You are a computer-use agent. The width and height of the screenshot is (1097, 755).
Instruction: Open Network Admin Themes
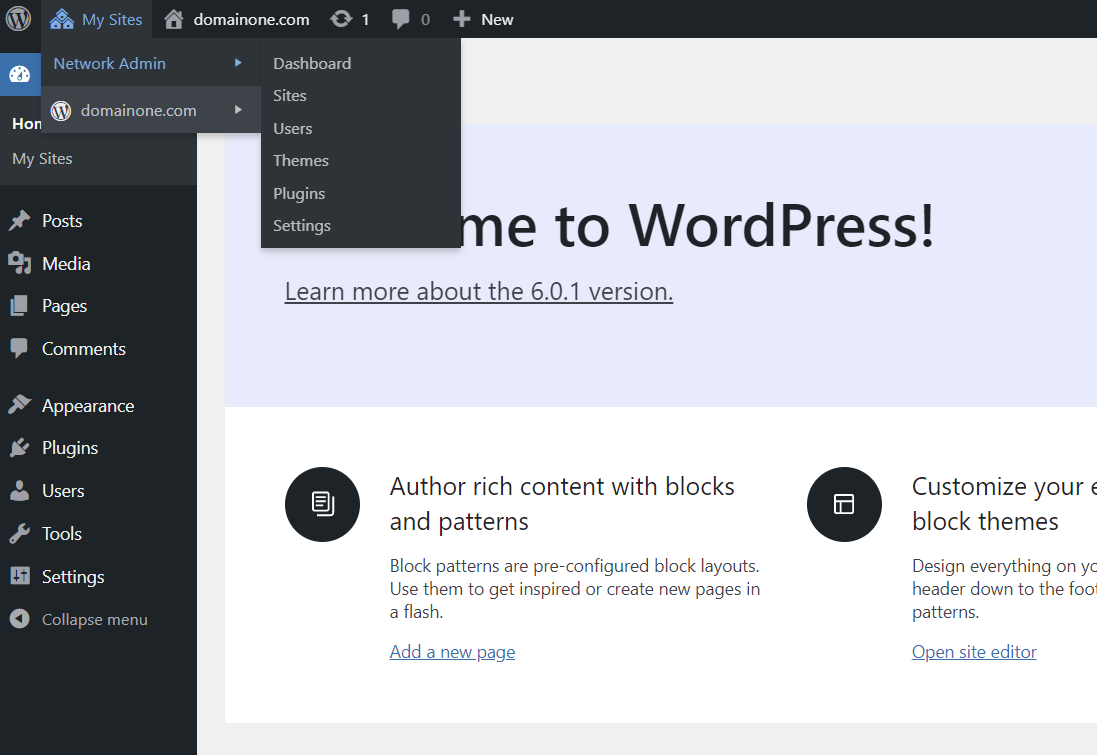(301, 160)
